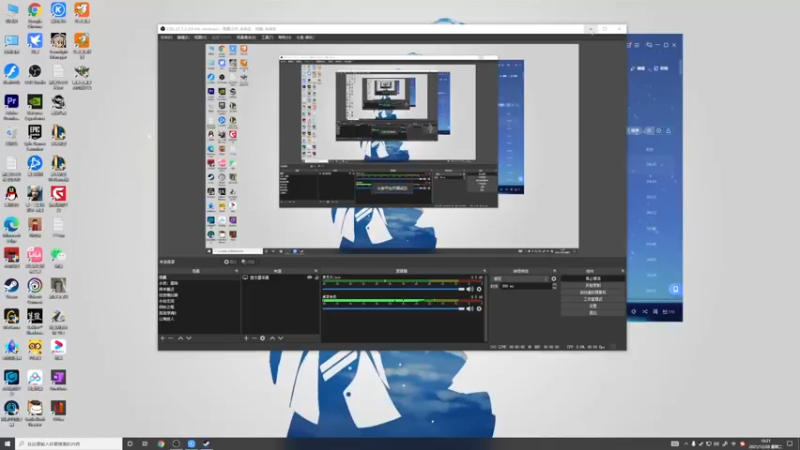Open the File menu in OBS
This screenshot has height=450, width=800.
tap(166, 38)
